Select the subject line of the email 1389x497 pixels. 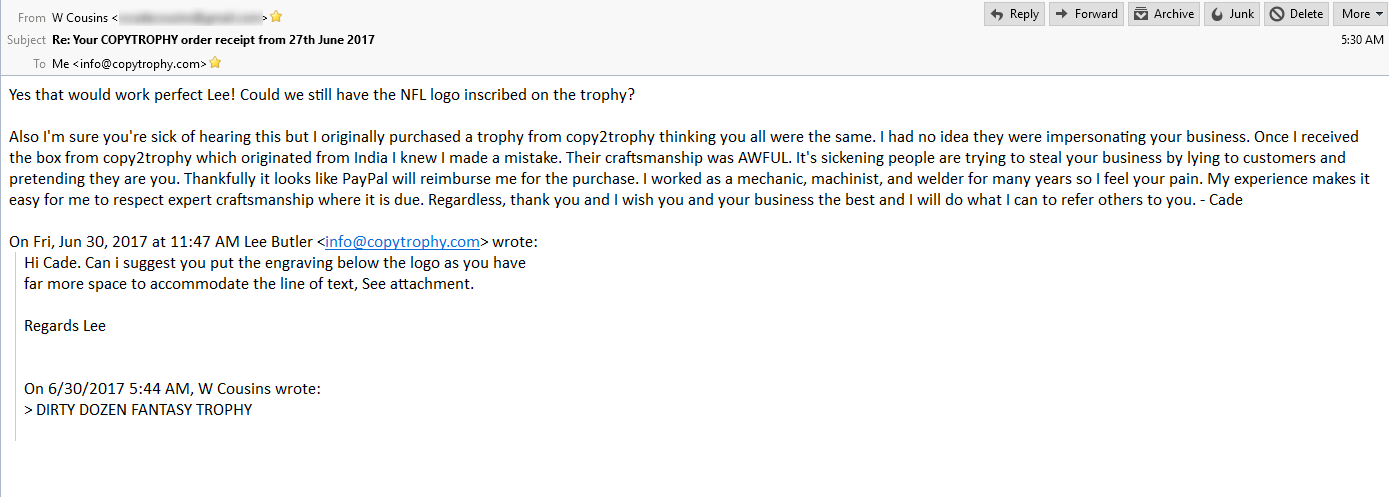click(213, 40)
